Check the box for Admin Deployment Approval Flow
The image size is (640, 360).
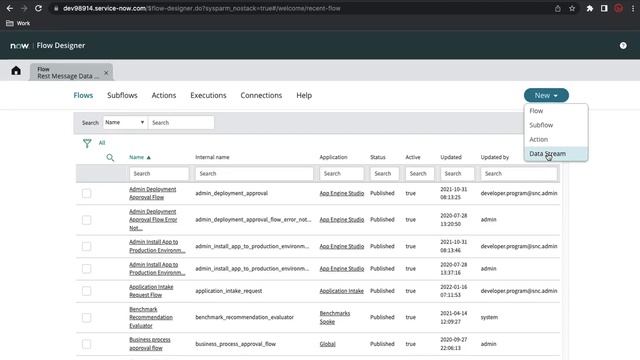[87, 193]
